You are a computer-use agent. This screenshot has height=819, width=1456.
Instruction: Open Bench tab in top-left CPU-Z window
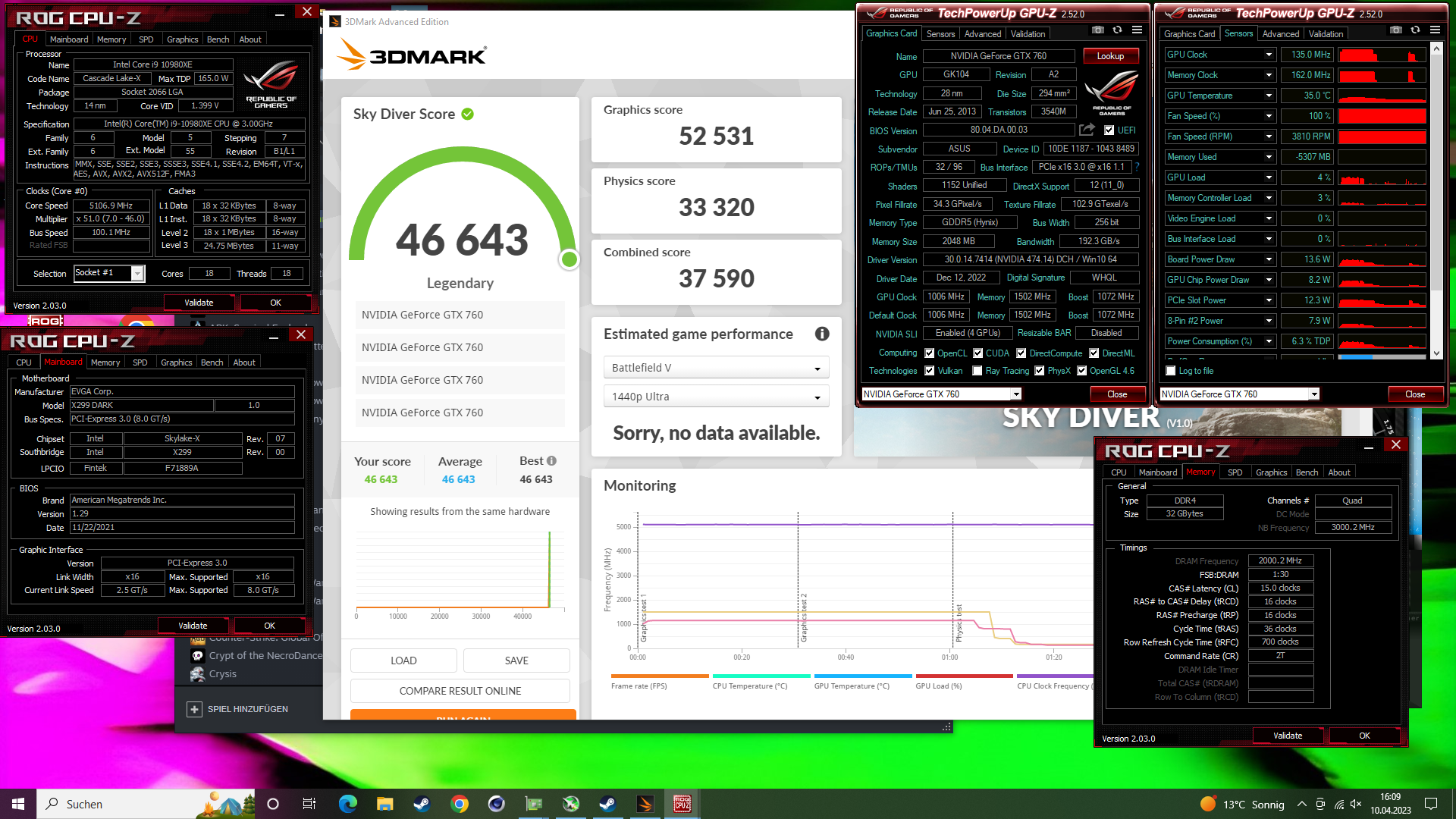click(218, 39)
